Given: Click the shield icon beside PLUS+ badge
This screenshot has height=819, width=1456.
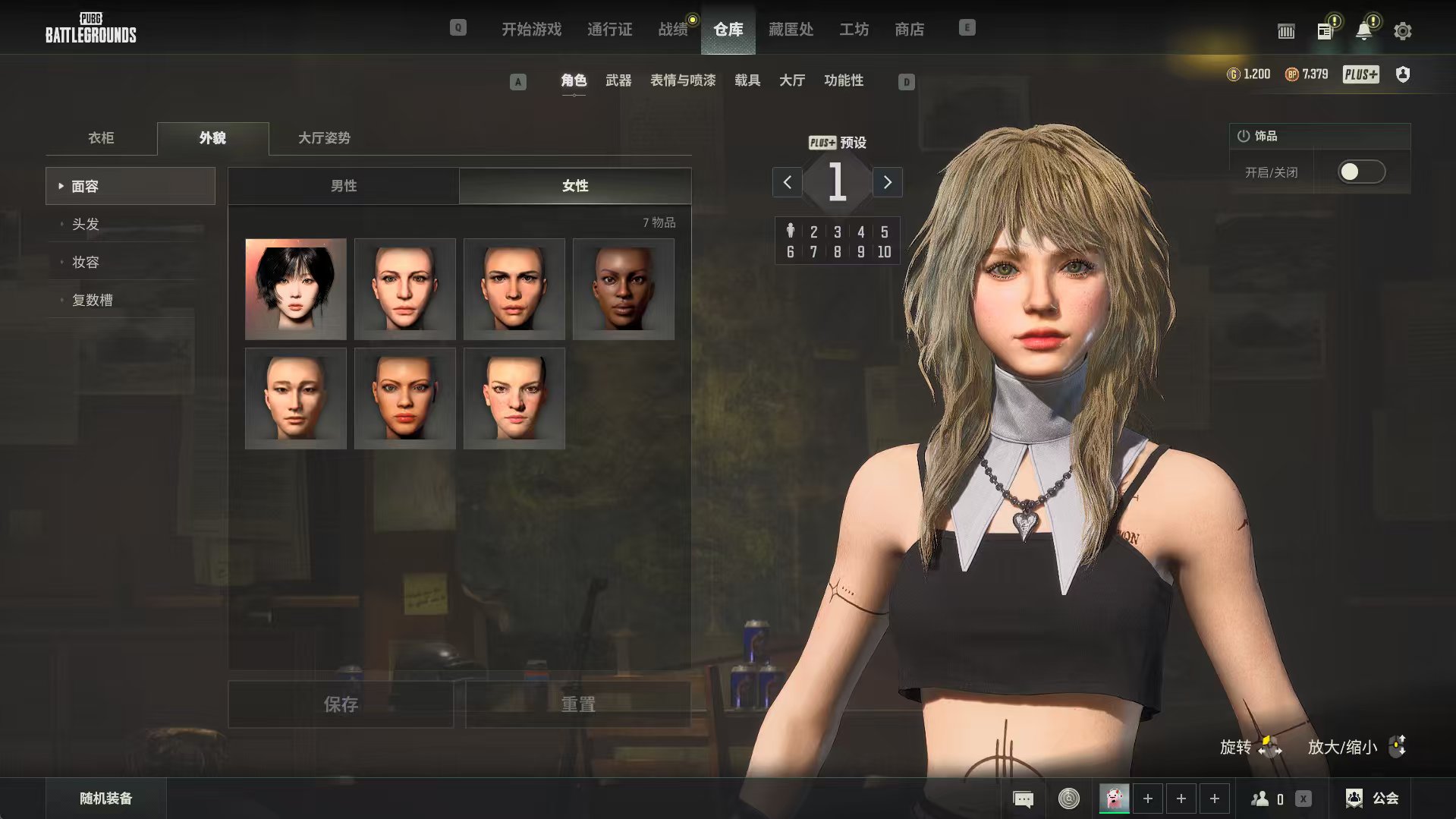Looking at the screenshot, I should 1402,74.
